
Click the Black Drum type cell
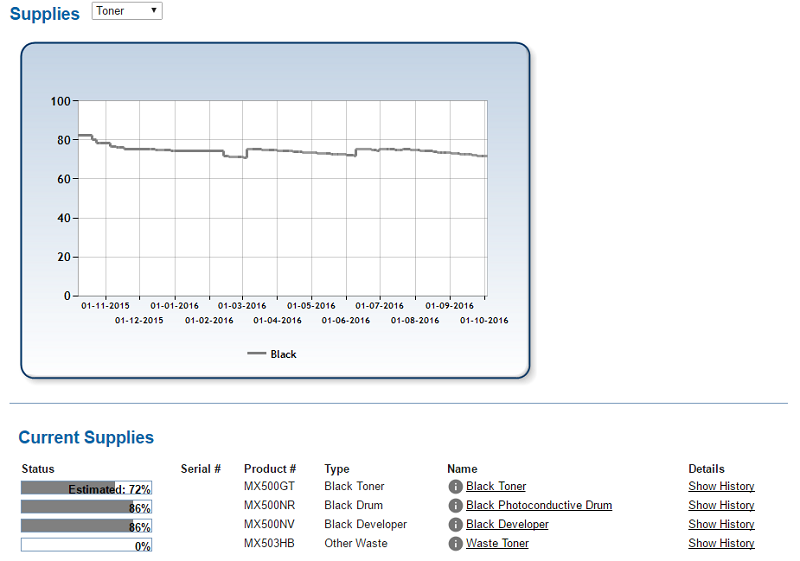tap(353, 505)
